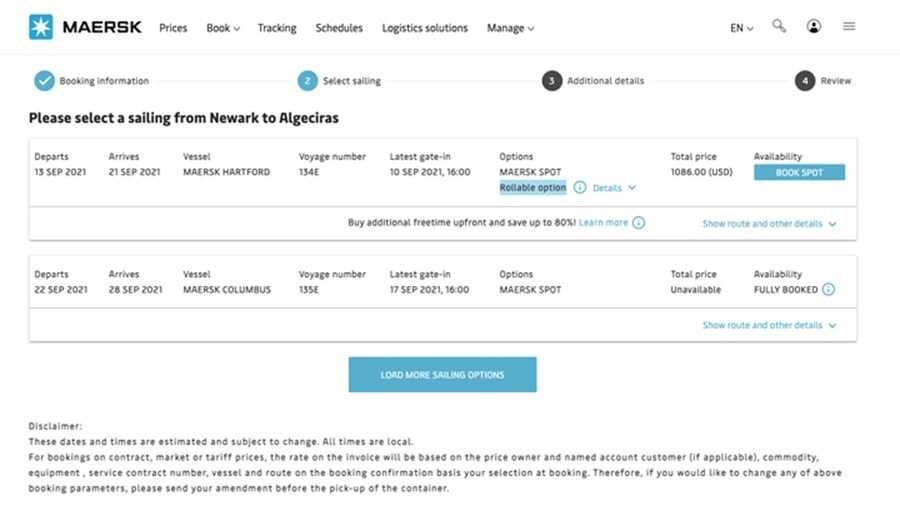Expand Details for Maersk Hartford sailing
The height and width of the screenshot is (506, 900).
click(614, 188)
